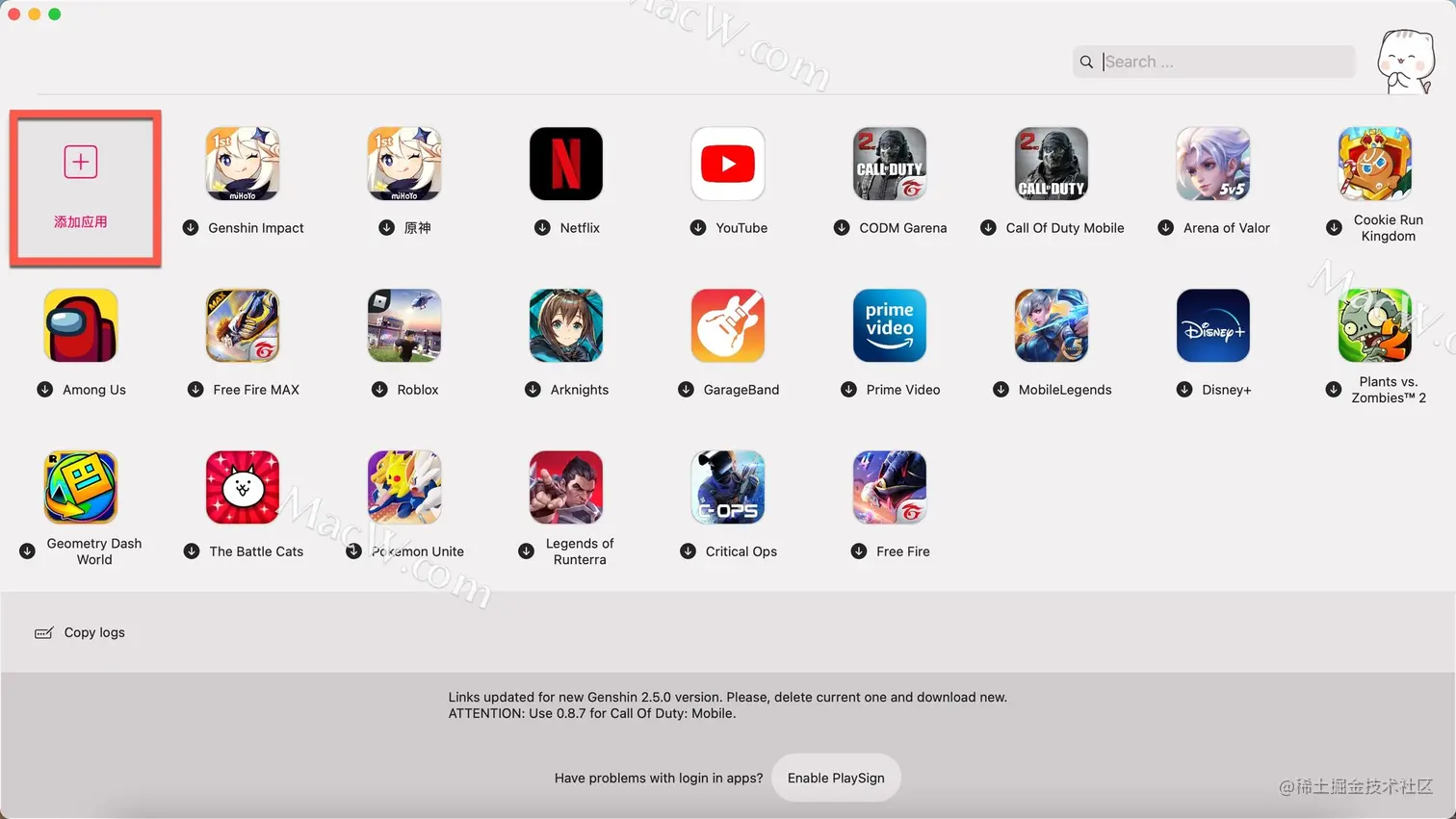Screen dimensions: 1456x819
Task: Click the yellow minimize window button
Action: [34, 13]
